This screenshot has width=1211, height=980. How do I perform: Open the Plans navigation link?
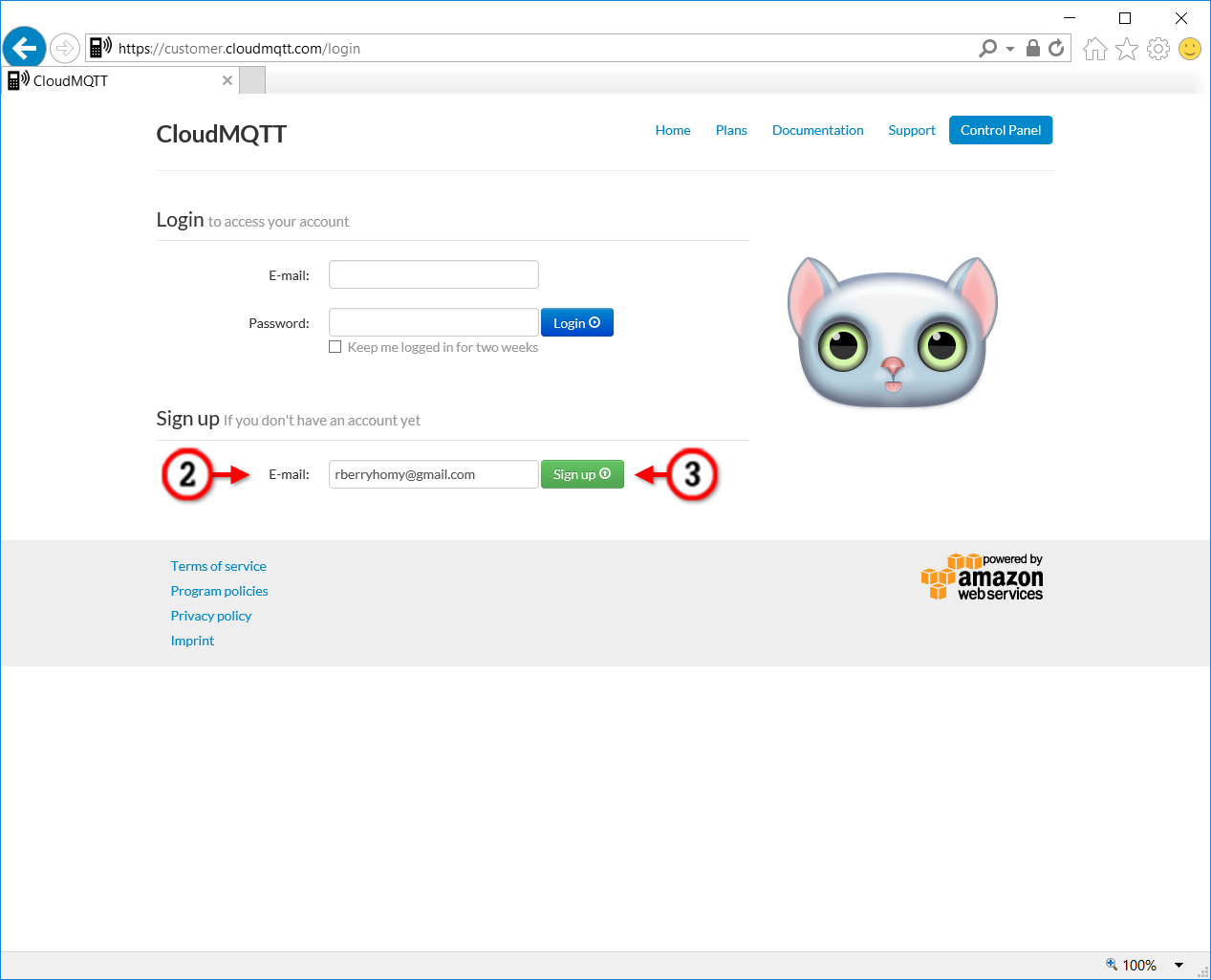[731, 130]
